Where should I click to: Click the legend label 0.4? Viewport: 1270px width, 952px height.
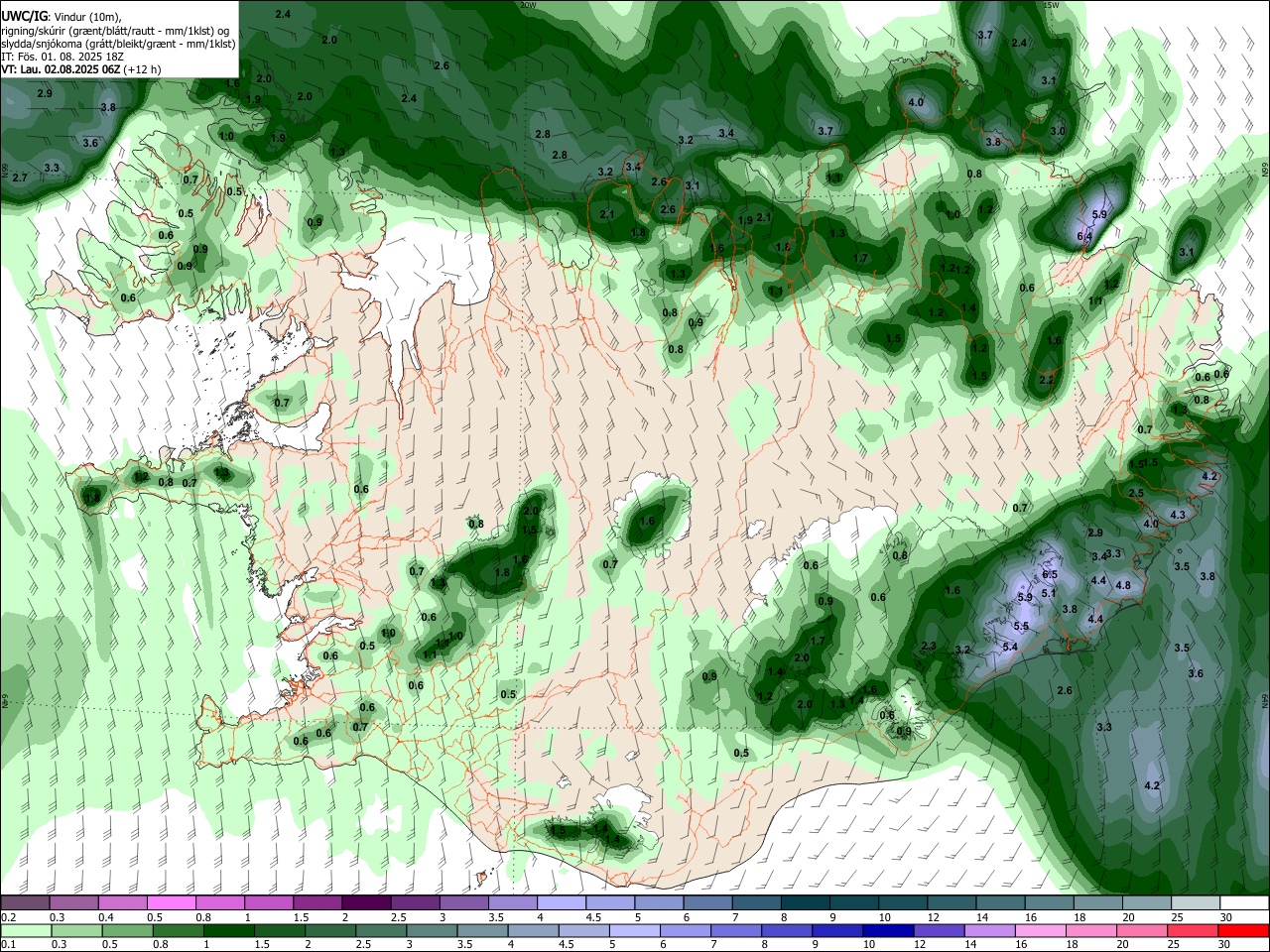tap(106, 917)
